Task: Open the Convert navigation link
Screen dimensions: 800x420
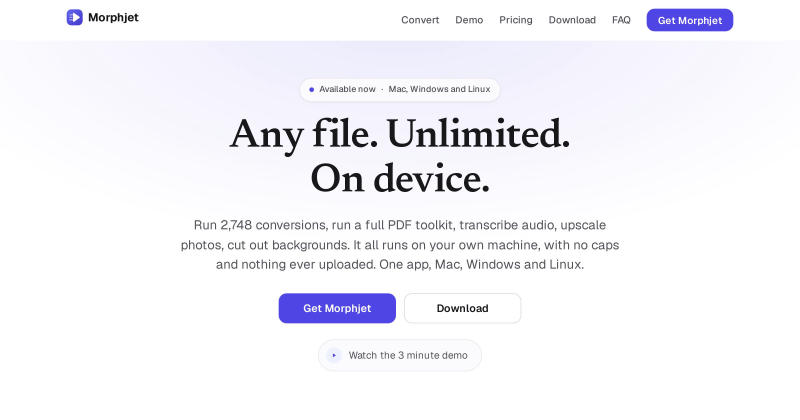Action: (420, 20)
